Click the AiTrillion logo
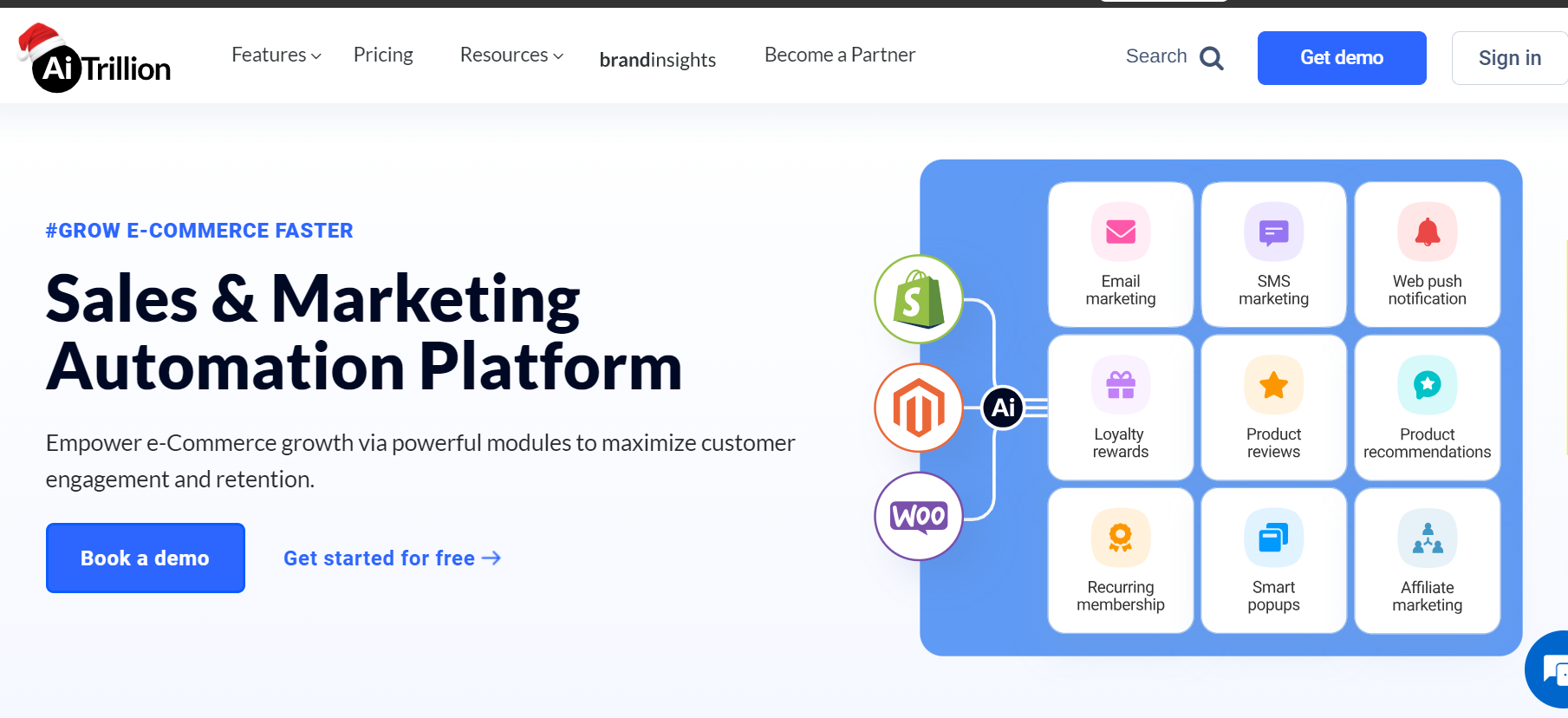Screen dimensions: 1568x718 coord(94,59)
